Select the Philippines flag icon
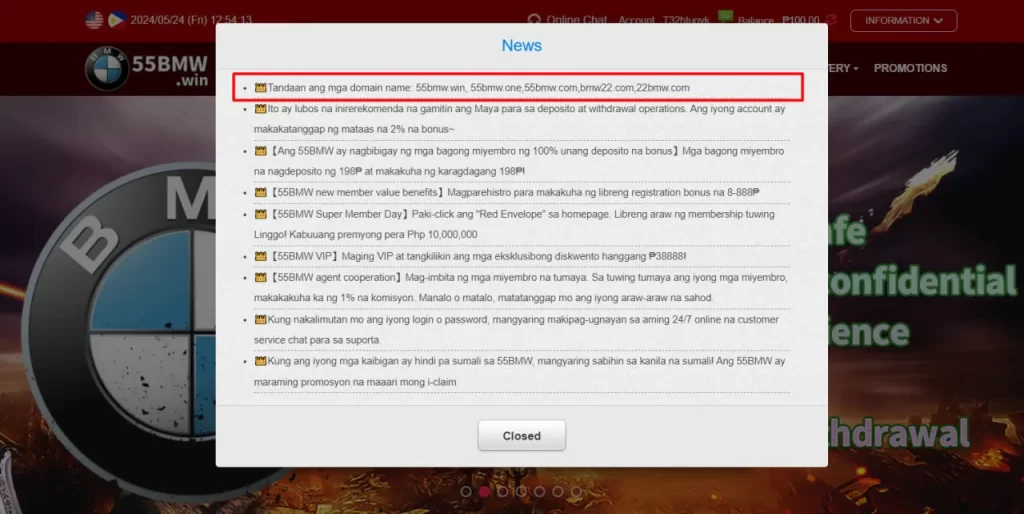This screenshot has width=1024, height=514. 116,20
